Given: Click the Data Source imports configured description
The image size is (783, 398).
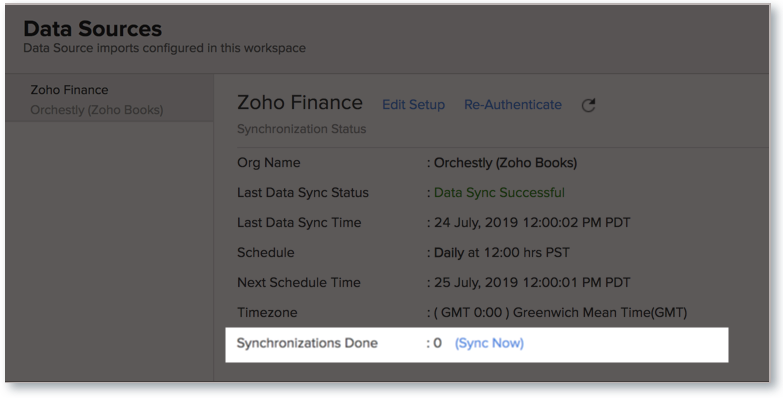Looking at the screenshot, I should click(x=165, y=48).
